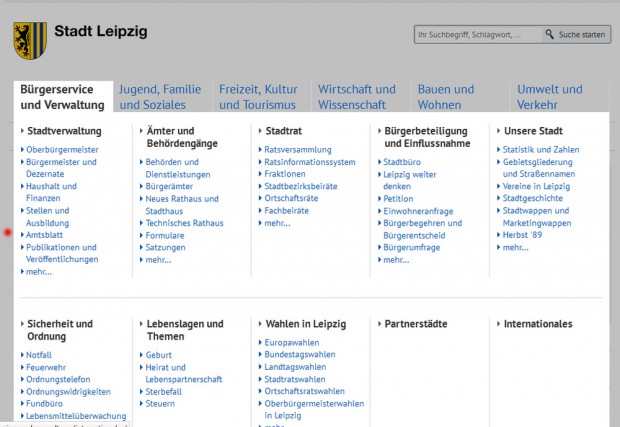This screenshot has height=427, width=620.
Task: Open Stadtwappen und Marketingwappen link
Action: tap(537, 217)
